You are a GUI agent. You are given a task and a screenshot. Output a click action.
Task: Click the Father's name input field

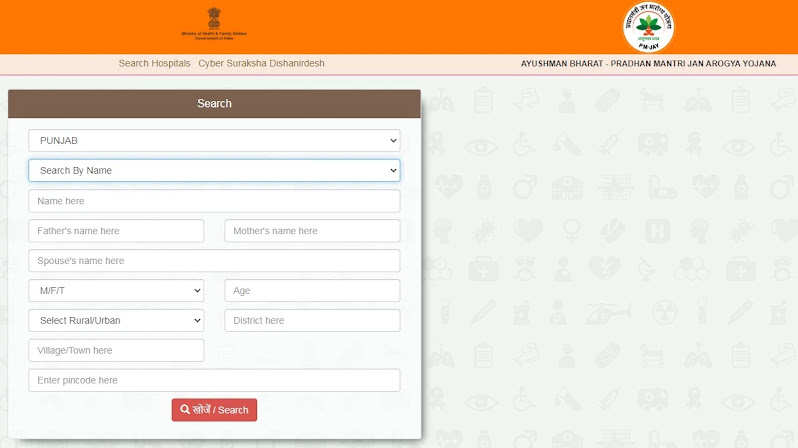tap(116, 231)
